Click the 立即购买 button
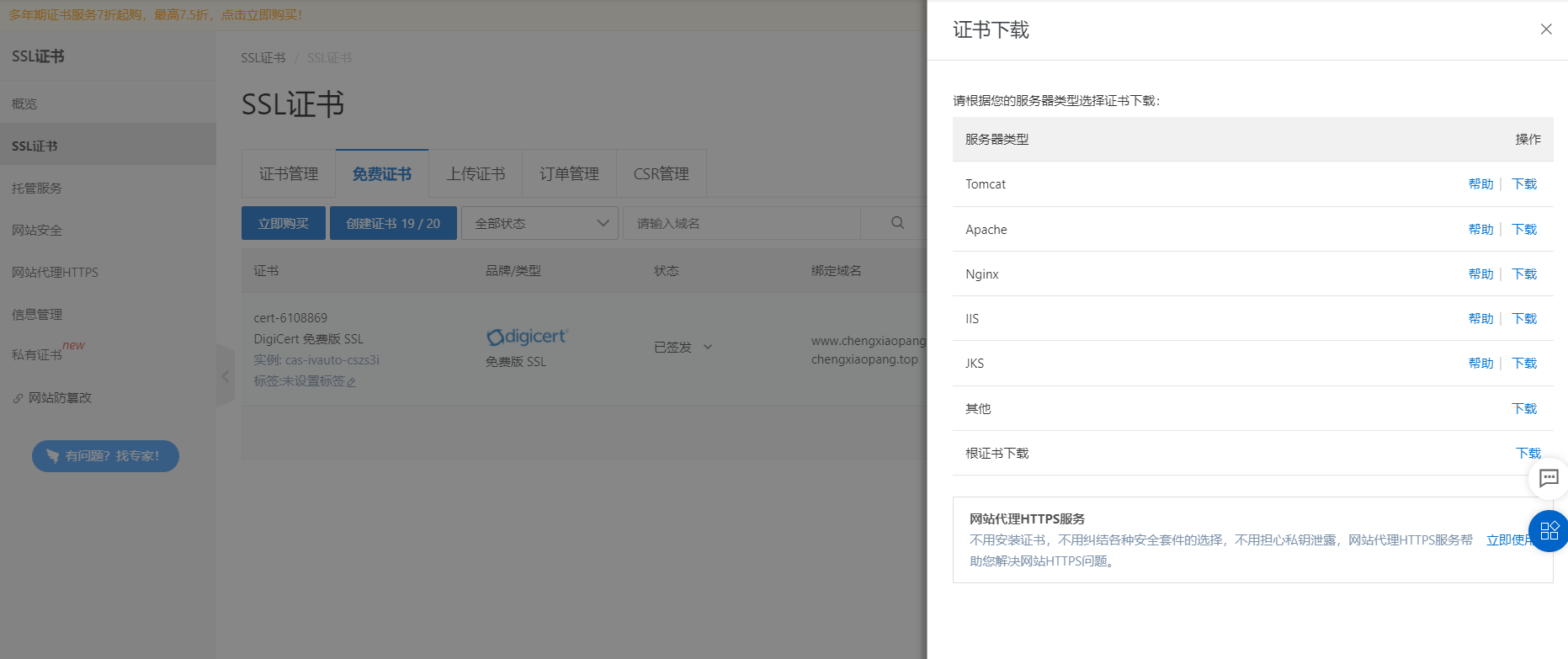This screenshot has width=1568, height=659. pyautogui.click(x=284, y=223)
